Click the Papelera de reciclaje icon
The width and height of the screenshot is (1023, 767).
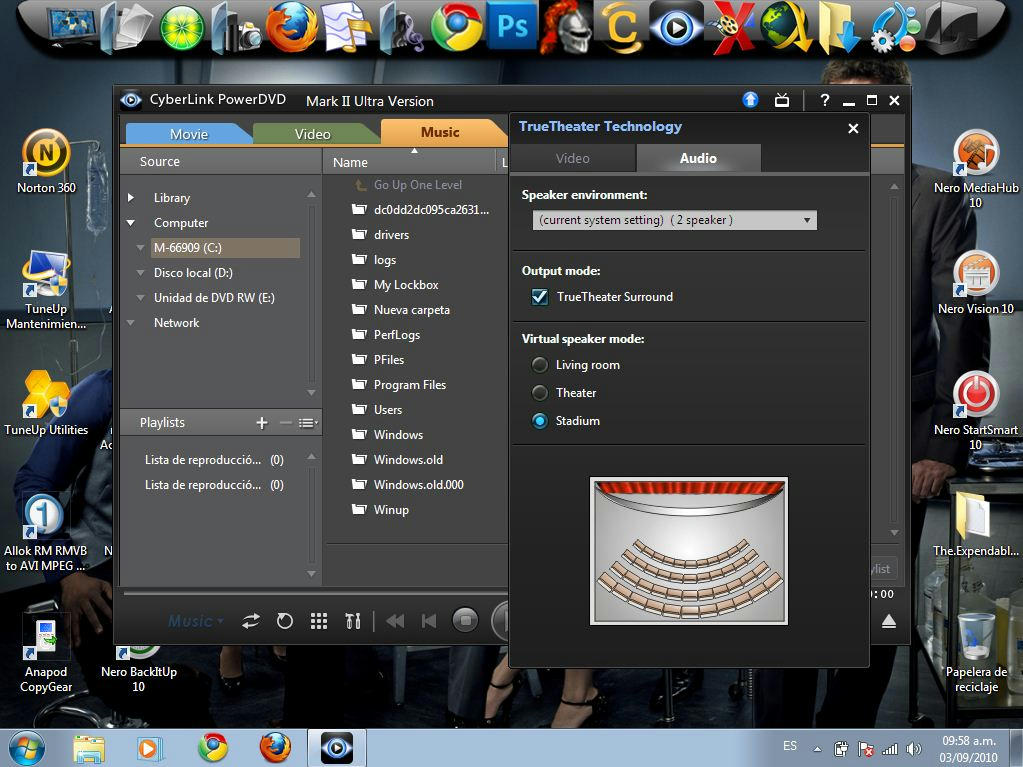(976, 652)
